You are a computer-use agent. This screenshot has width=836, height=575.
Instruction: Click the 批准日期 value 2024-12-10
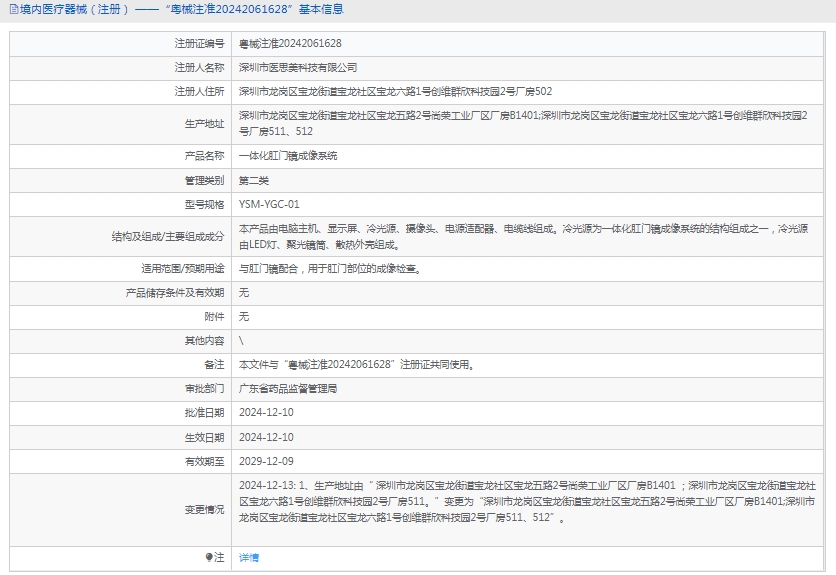266,413
